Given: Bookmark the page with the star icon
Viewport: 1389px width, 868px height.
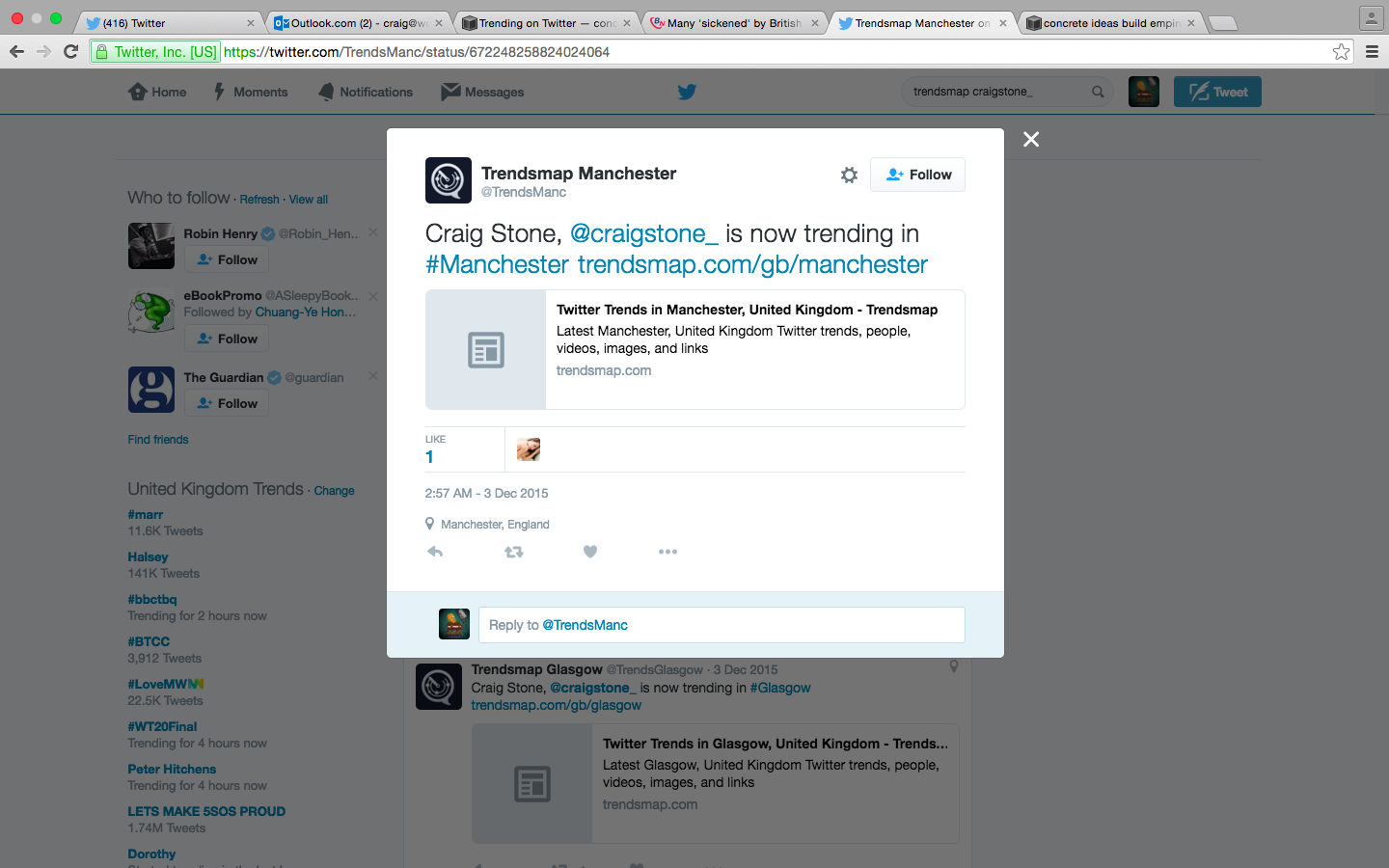Looking at the screenshot, I should [x=1341, y=52].
